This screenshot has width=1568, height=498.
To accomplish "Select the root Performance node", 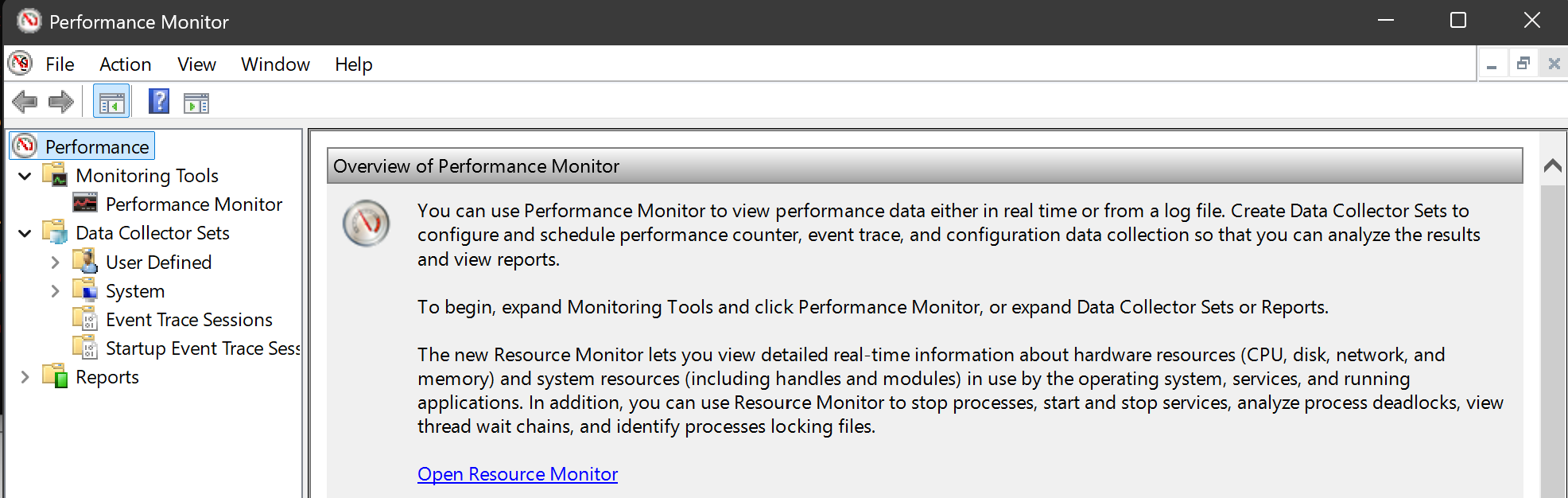I will (96, 146).
